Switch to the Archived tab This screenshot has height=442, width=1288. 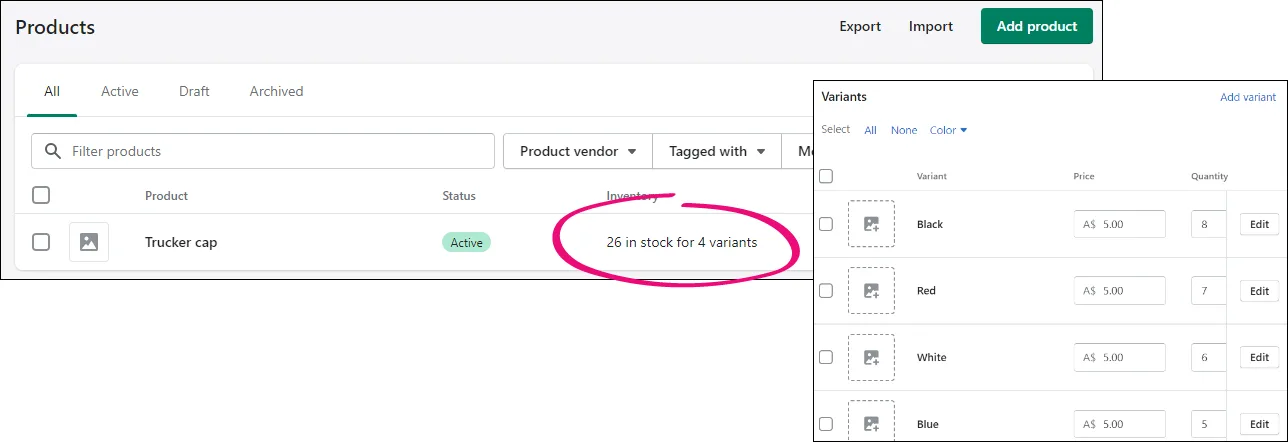point(276,91)
